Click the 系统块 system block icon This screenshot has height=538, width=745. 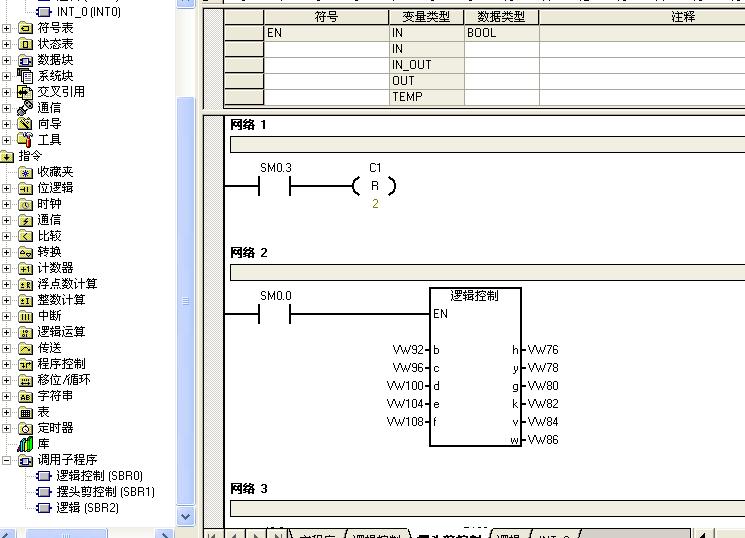(x=26, y=76)
